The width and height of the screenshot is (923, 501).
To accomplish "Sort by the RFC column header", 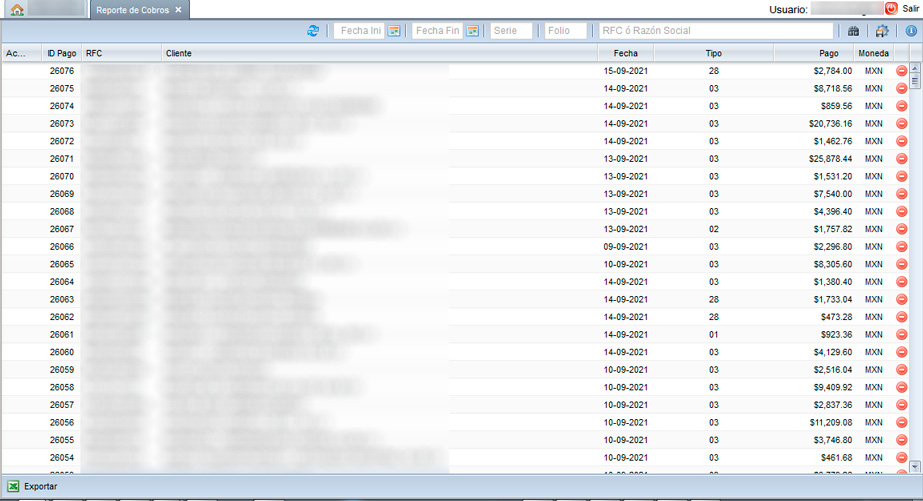I will (x=122, y=53).
